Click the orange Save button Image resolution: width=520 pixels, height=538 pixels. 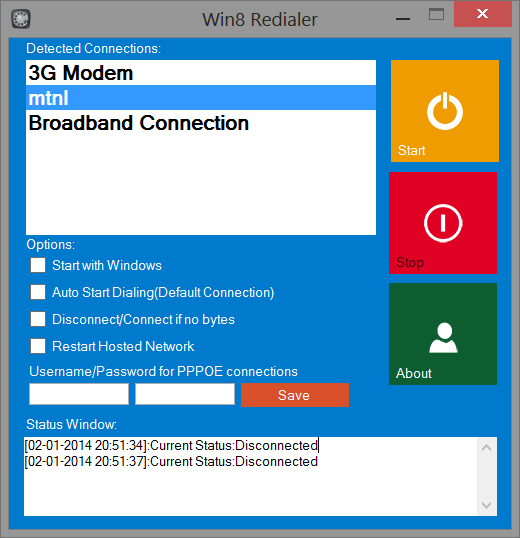(x=295, y=395)
